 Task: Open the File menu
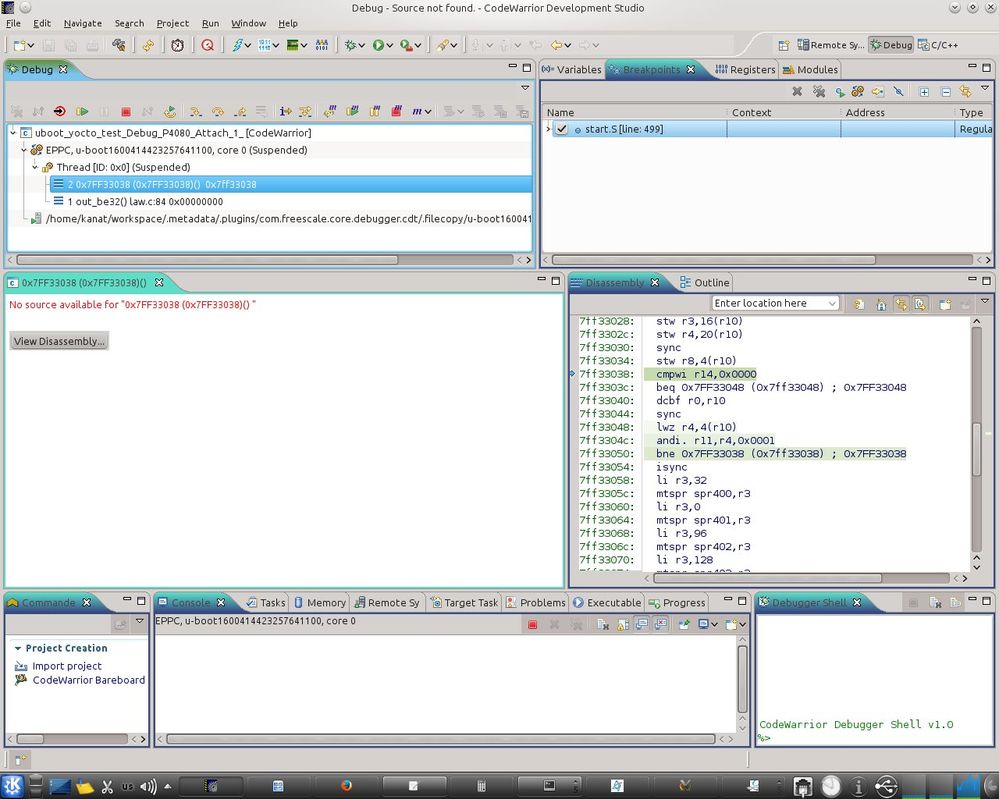click(x=13, y=23)
